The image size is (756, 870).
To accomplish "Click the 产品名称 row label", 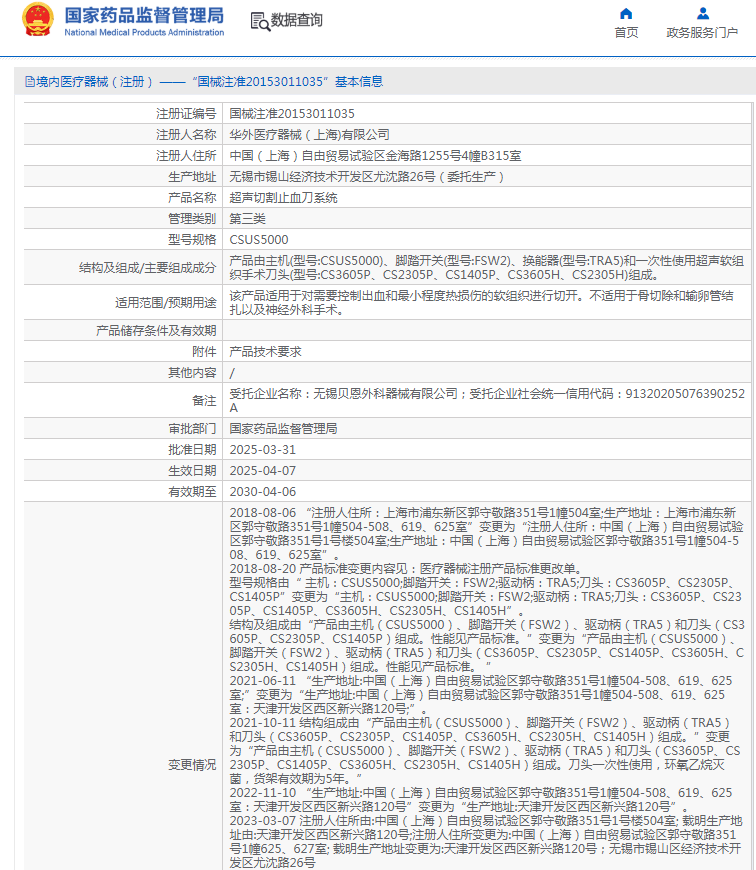I will (192, 198).
